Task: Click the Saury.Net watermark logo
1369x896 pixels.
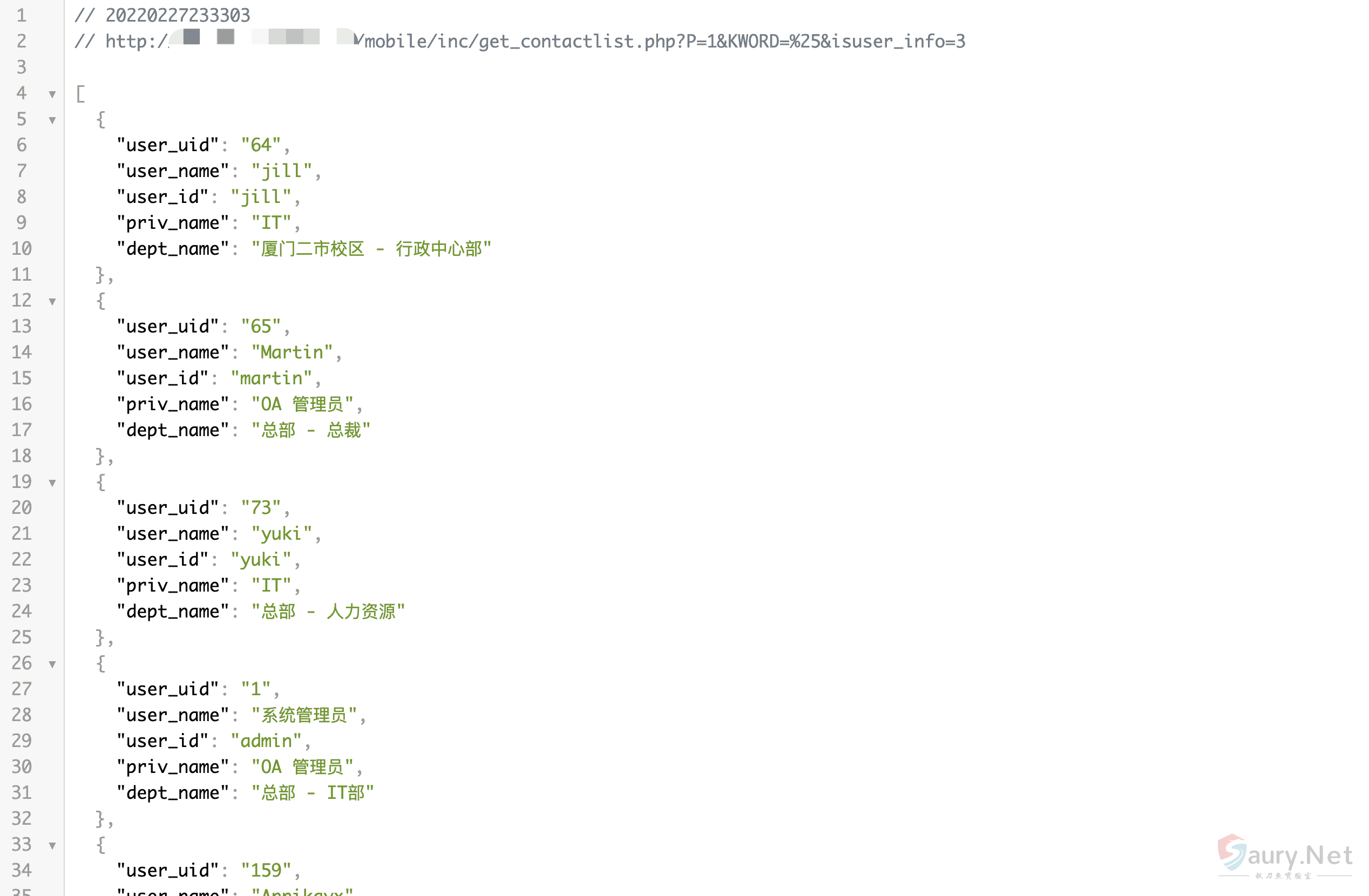Action: pos(1285,856)
